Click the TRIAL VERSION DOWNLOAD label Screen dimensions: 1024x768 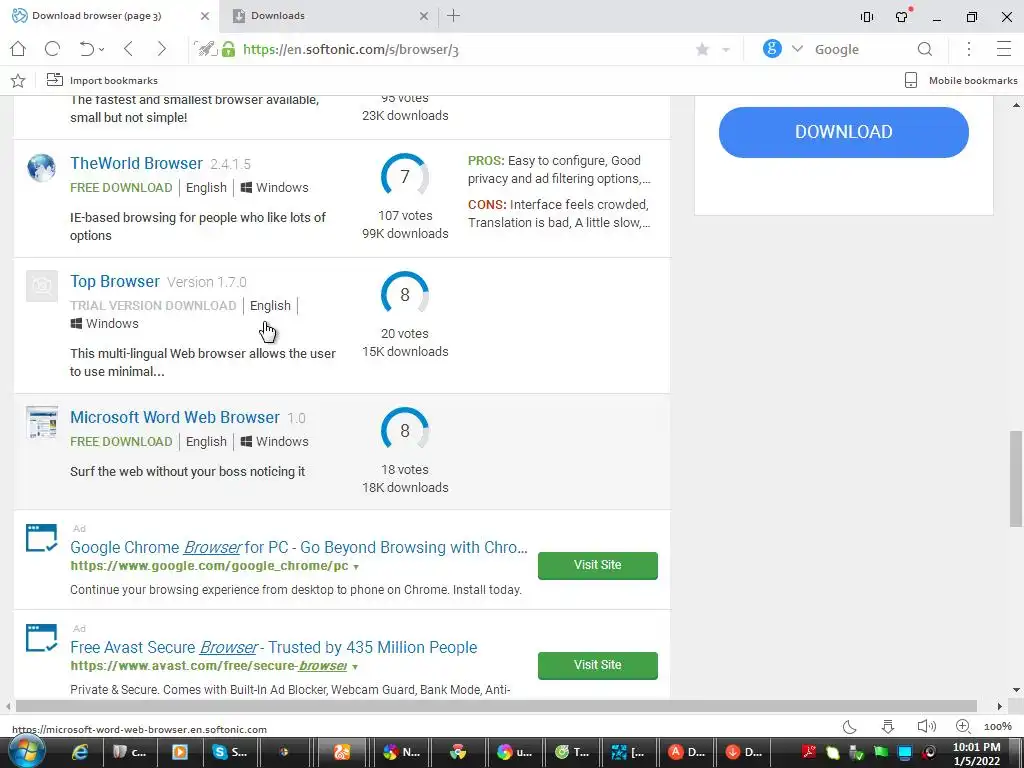[x=153, y=306]
